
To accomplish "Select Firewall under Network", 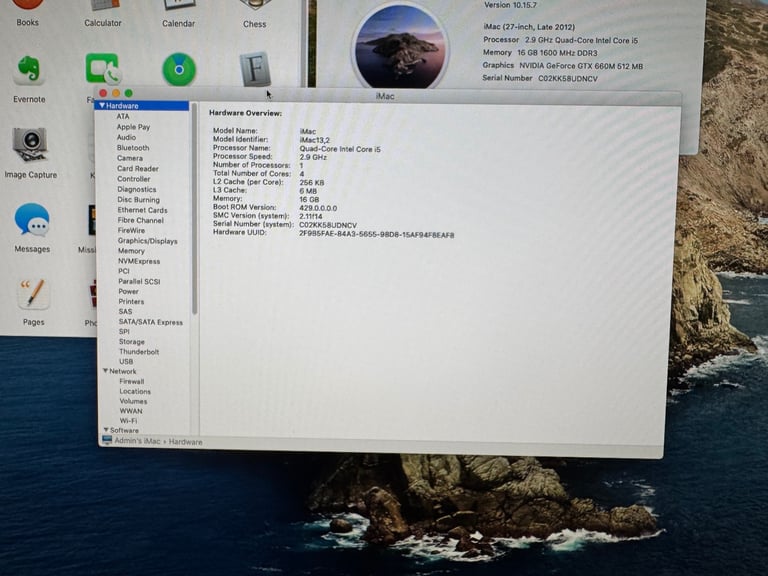I will coord(132,381).
